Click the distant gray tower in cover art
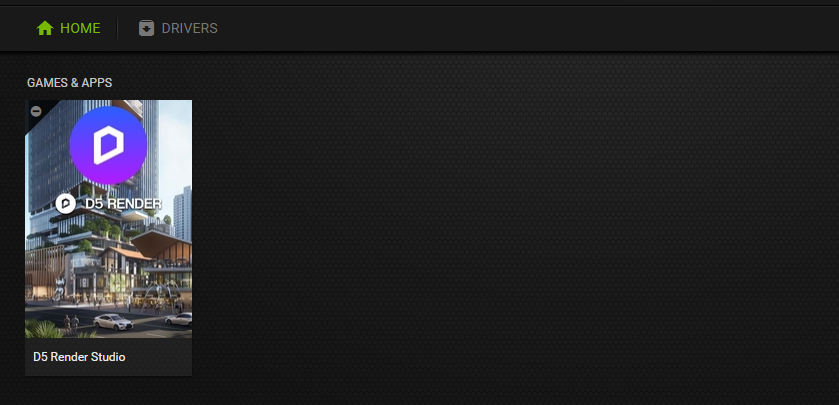The width and height of the screenshot is (839, 405). pyautogui.click(x=182, y=214)
